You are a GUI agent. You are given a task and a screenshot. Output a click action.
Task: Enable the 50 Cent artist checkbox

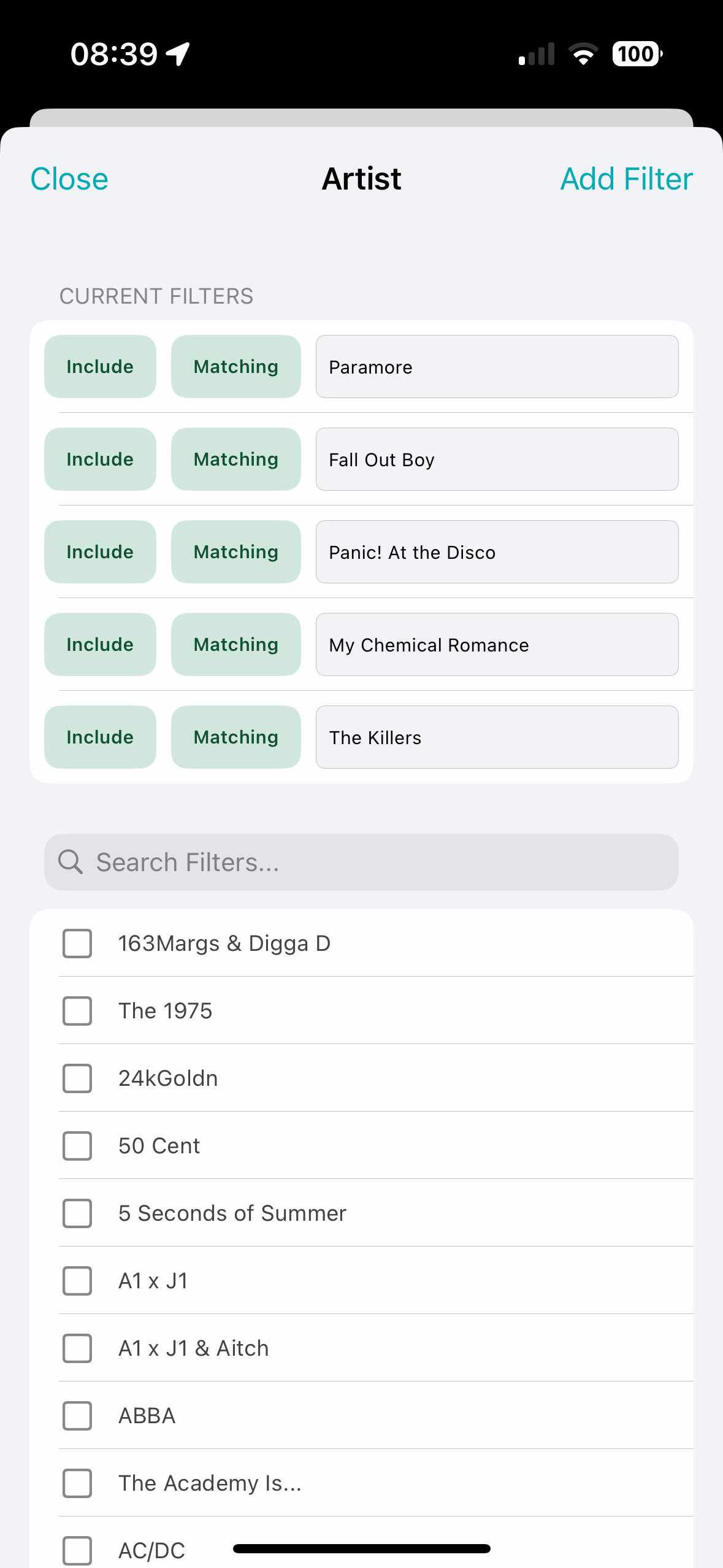click(77, 1146)
